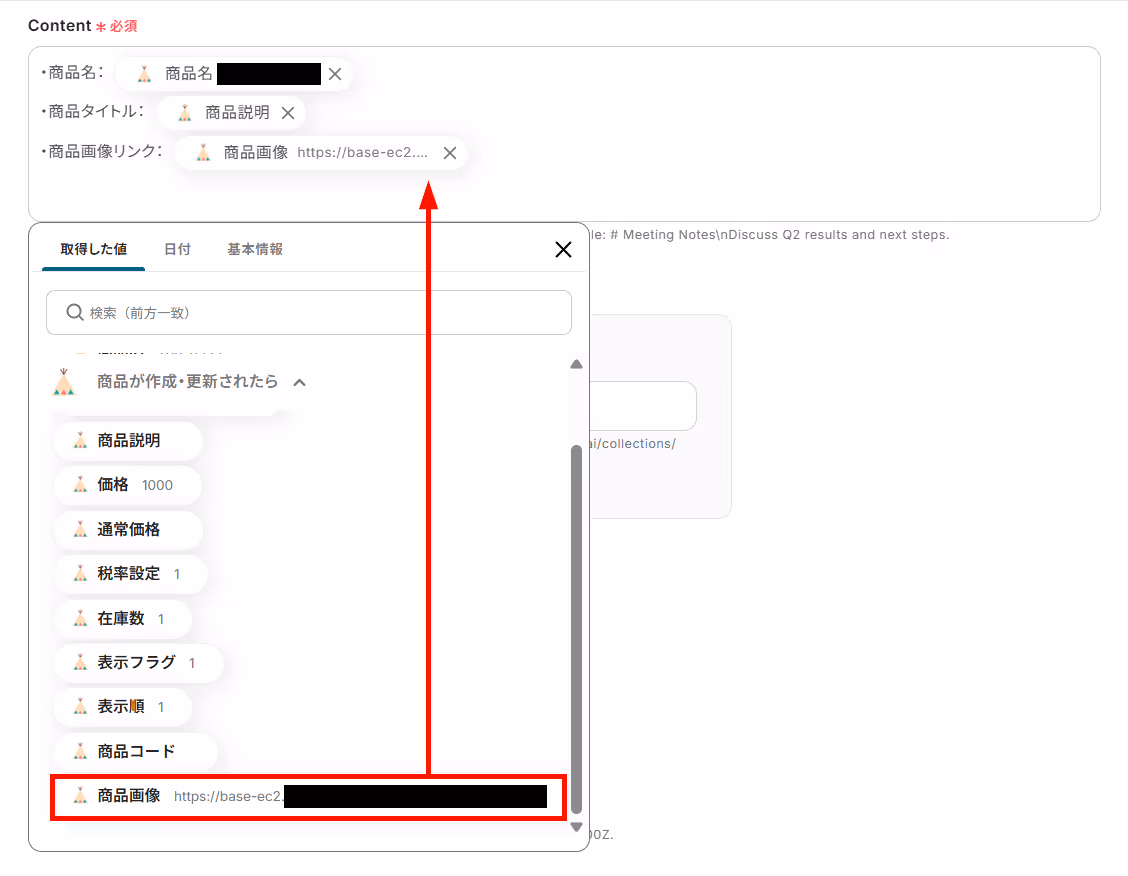1128x876 pixels.
Task: Remove the 商品画像 chip from Content
Action: pos(450,153)
